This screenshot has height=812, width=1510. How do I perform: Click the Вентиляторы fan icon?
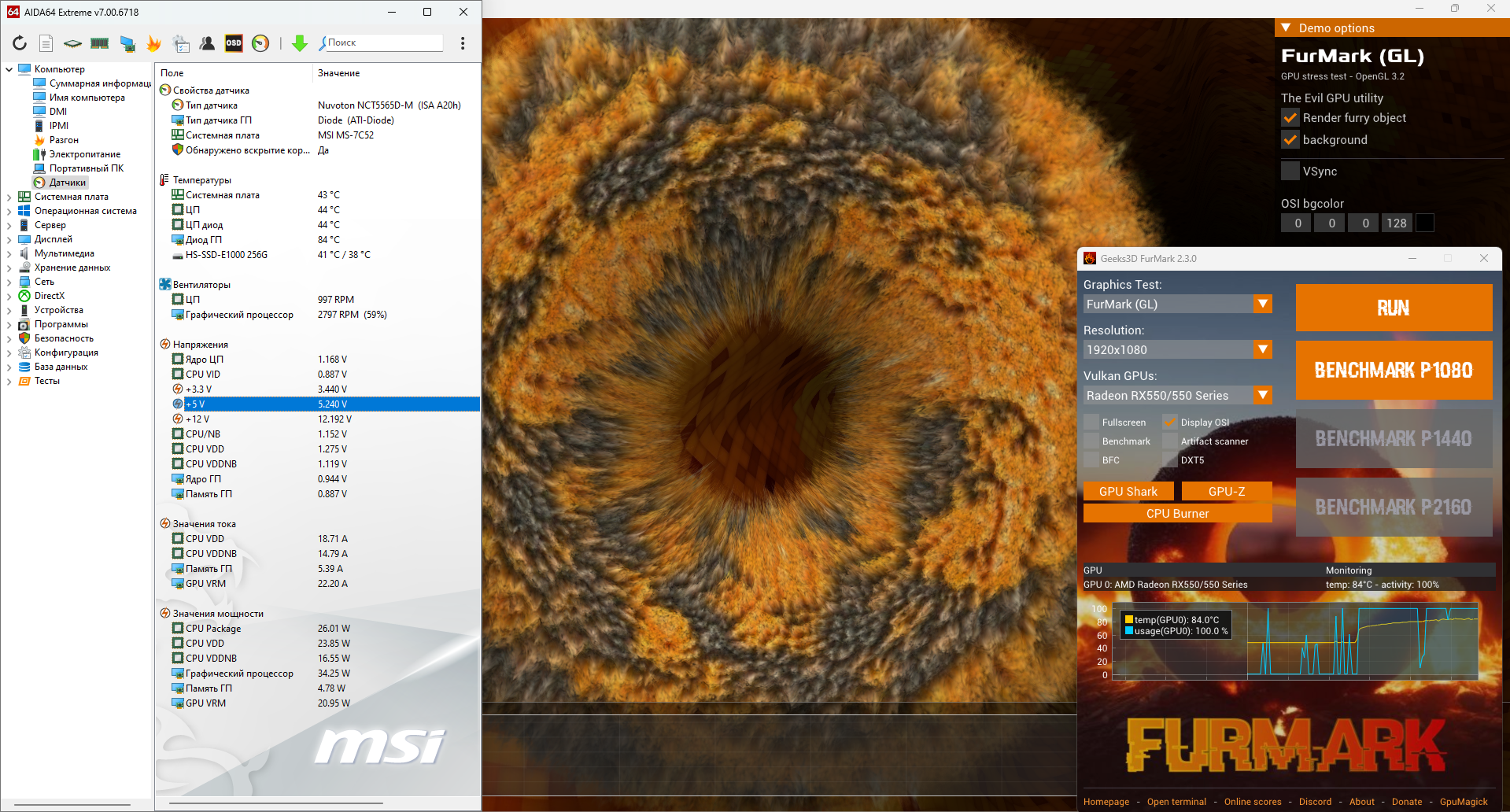tap(165, 284)
